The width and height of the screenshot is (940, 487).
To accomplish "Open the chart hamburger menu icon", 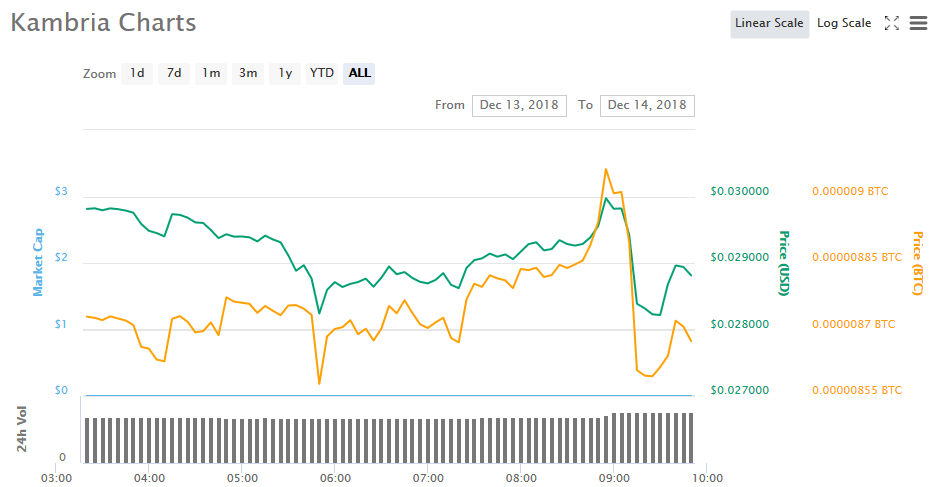I will pos(918,23).
